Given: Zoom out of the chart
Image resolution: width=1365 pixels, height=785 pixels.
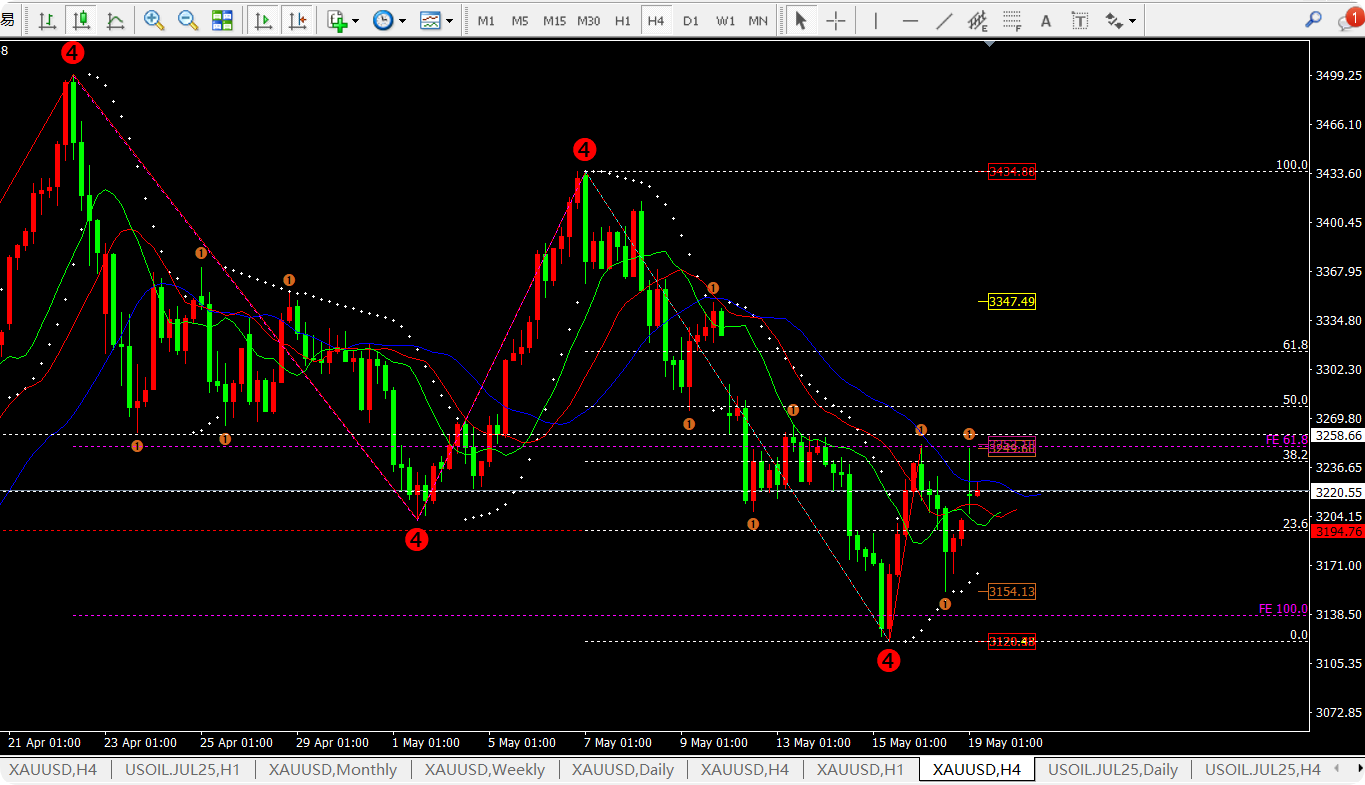Looking at the screenshot, I should click(x=187, y=20).
